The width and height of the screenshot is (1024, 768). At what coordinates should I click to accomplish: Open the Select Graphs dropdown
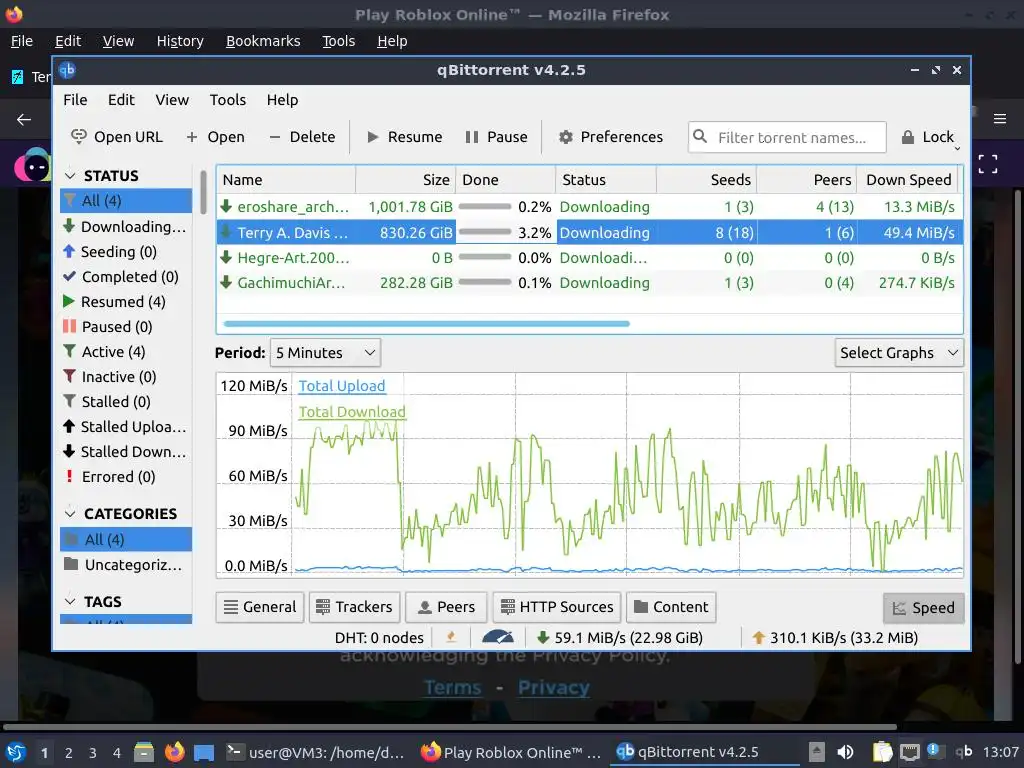coord(899,353)
